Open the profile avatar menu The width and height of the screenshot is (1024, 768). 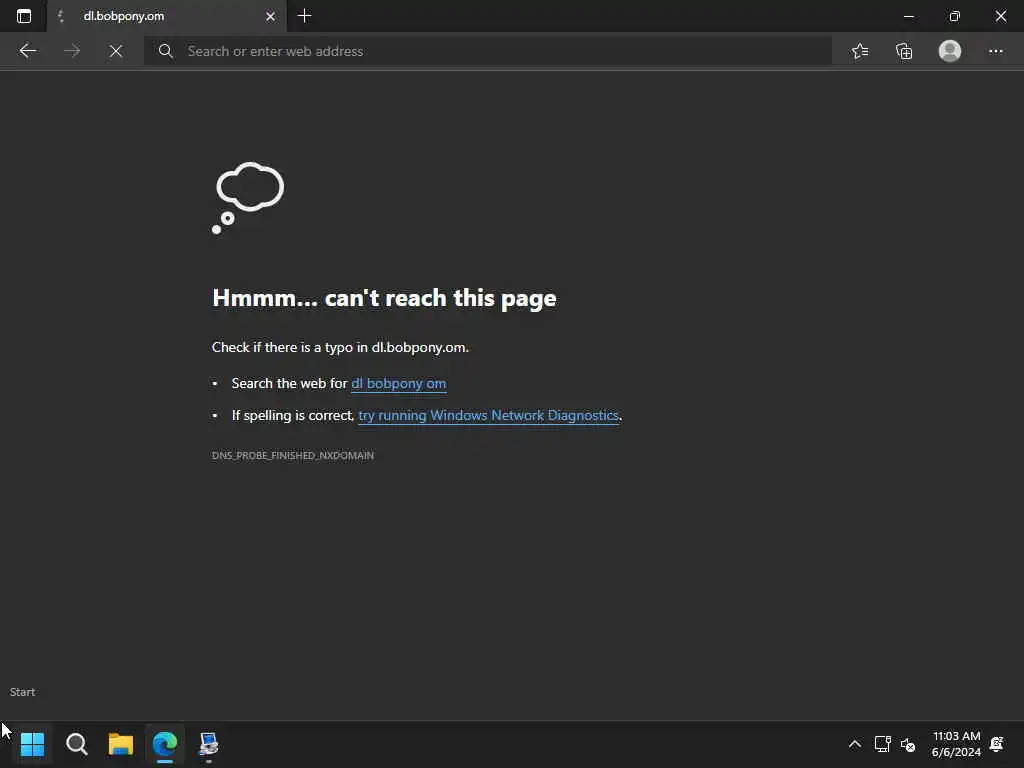[950, 51]
